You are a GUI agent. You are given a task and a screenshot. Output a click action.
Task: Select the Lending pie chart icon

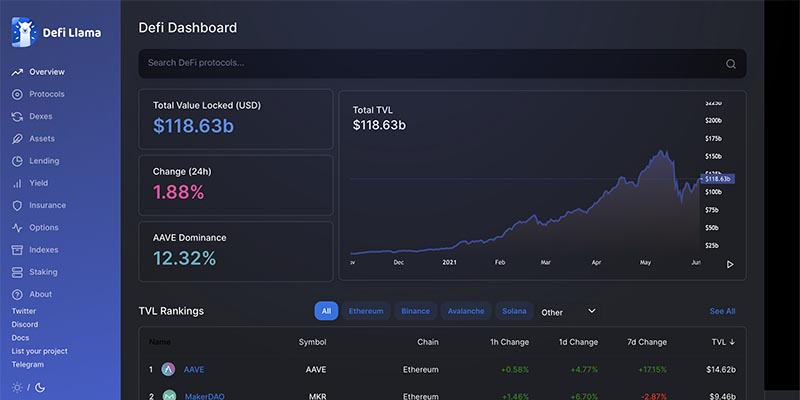point(17,161)
